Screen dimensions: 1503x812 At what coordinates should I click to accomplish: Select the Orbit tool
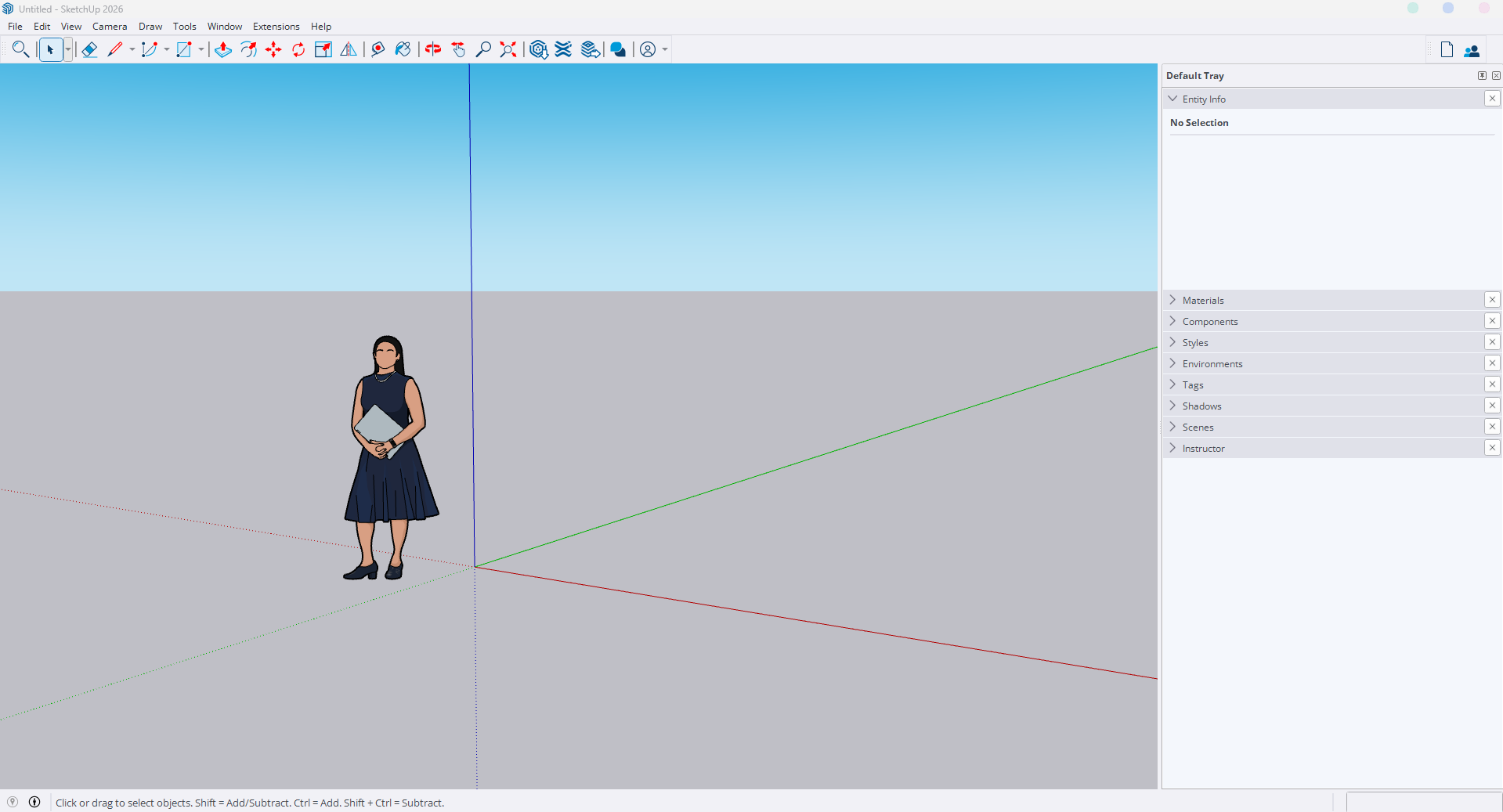pos(433,50)
